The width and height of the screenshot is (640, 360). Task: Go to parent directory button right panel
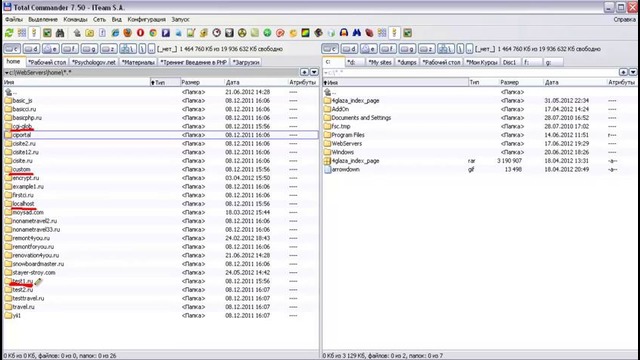pos(470,49)
